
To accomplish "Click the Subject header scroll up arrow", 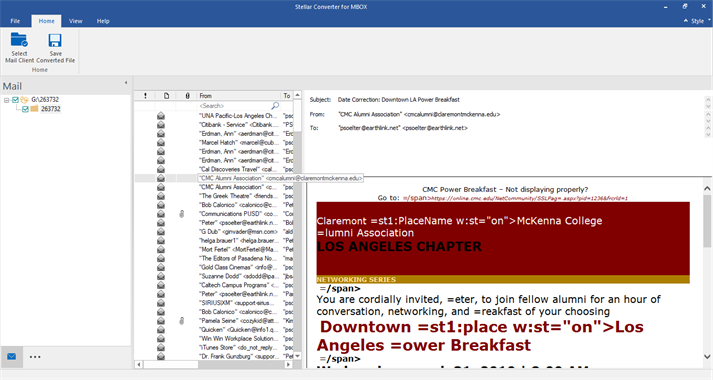I will click(x=708, y=99).
